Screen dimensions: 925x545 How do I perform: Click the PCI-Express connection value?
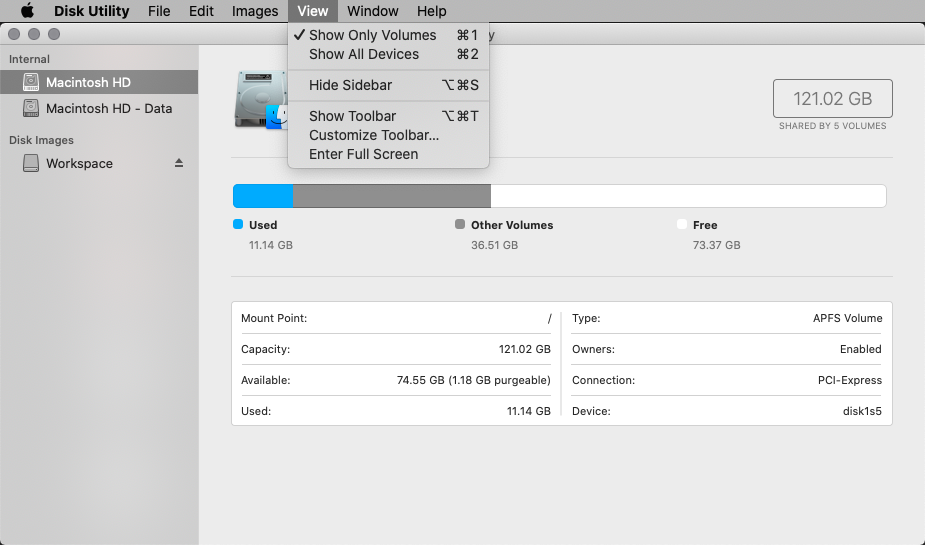(849, 380)
